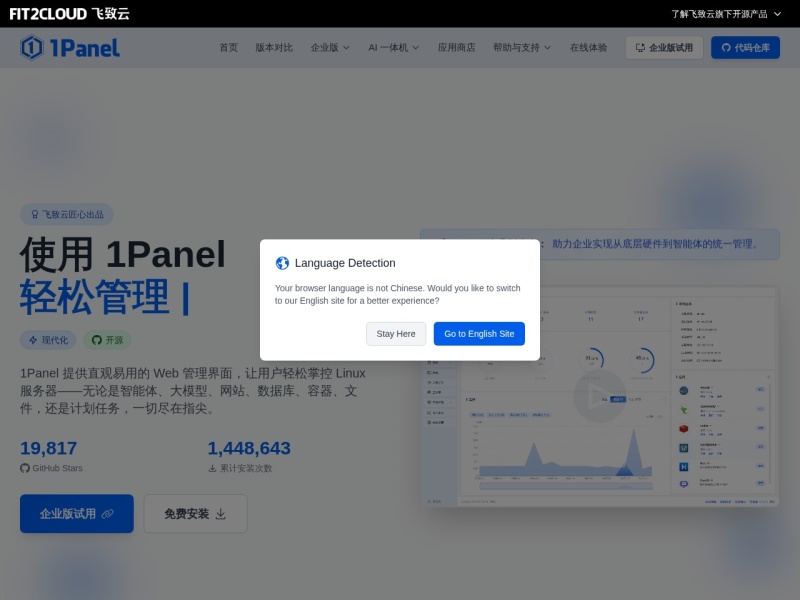
Task: Click the 轻松管理 blue heading text
Action: pyautogui.click(x=94, y=297)
